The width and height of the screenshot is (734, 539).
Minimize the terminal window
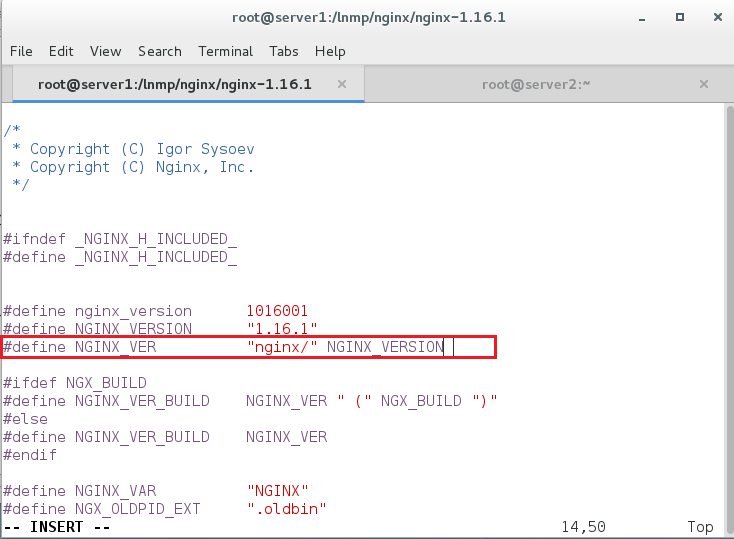tap(642, 18)
